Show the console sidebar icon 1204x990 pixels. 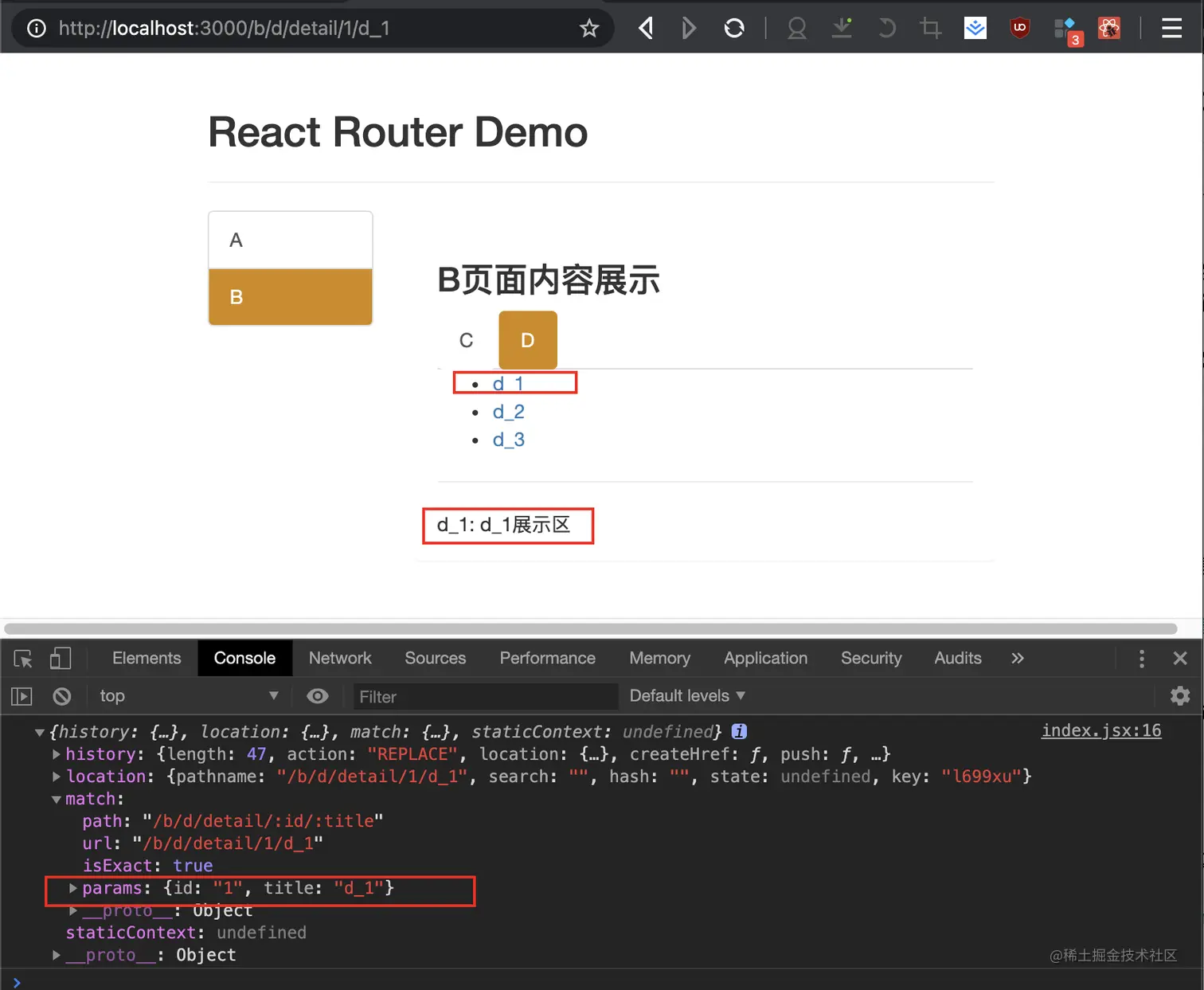22,696
